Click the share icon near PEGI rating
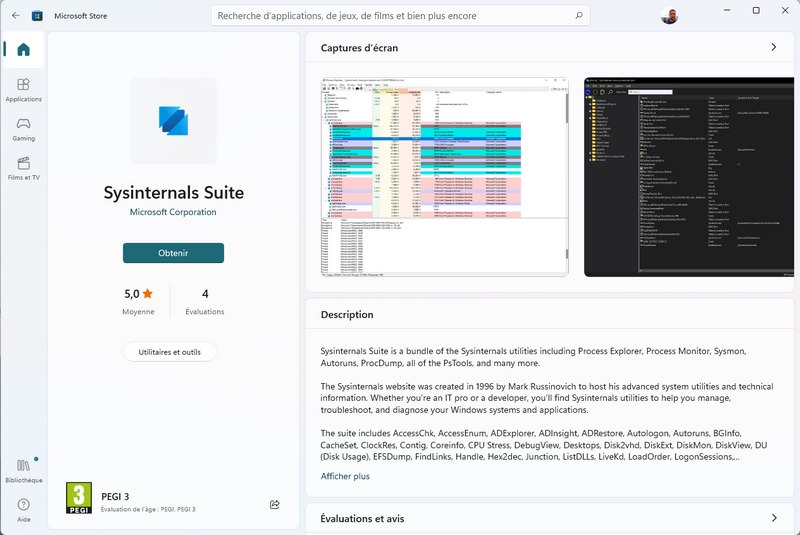The width and height of the screenshot is (800, 535). tap(274, 505)
